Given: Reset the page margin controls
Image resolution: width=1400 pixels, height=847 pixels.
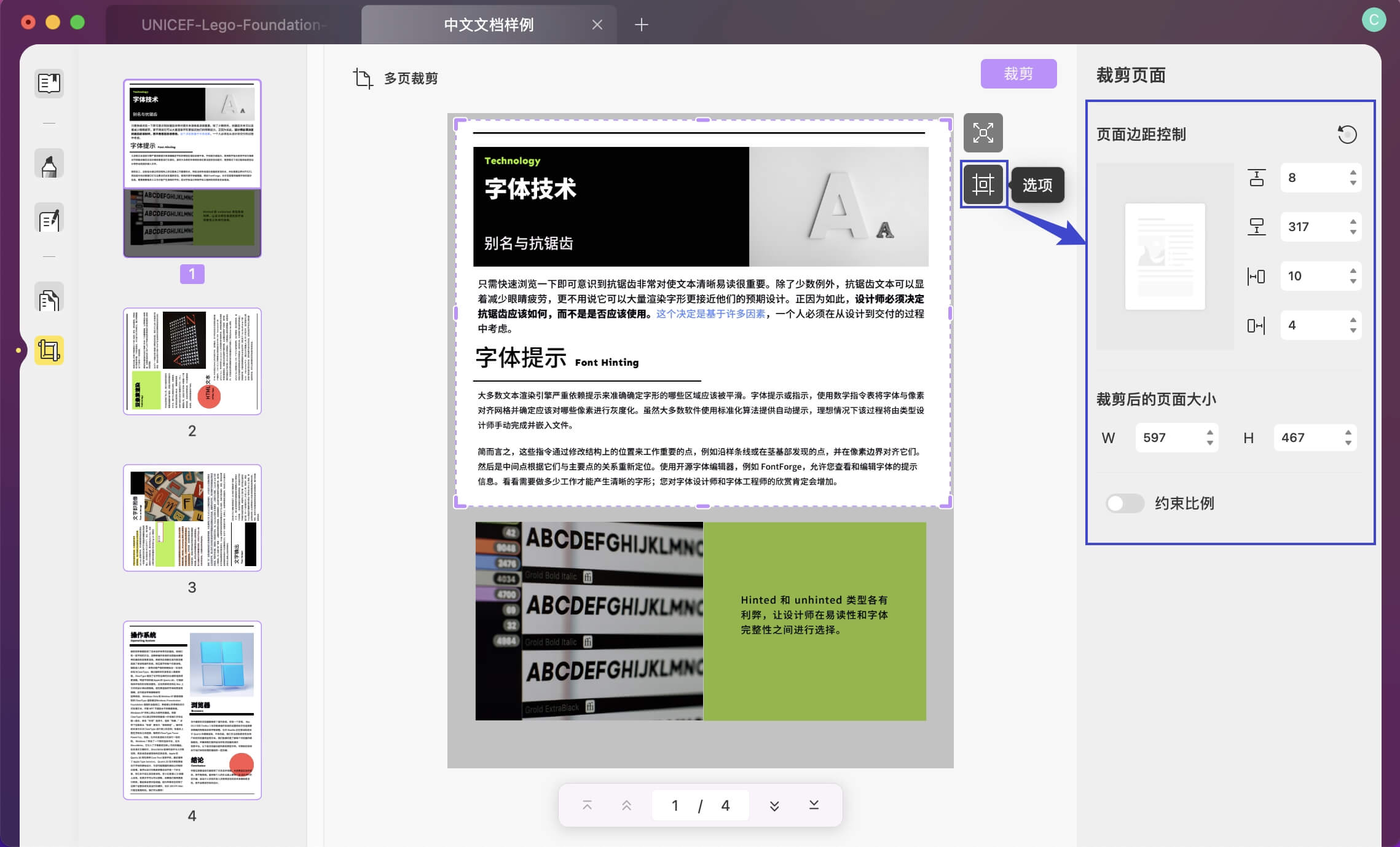Looking at the screenshot, I should click(x=1347, y=134).
